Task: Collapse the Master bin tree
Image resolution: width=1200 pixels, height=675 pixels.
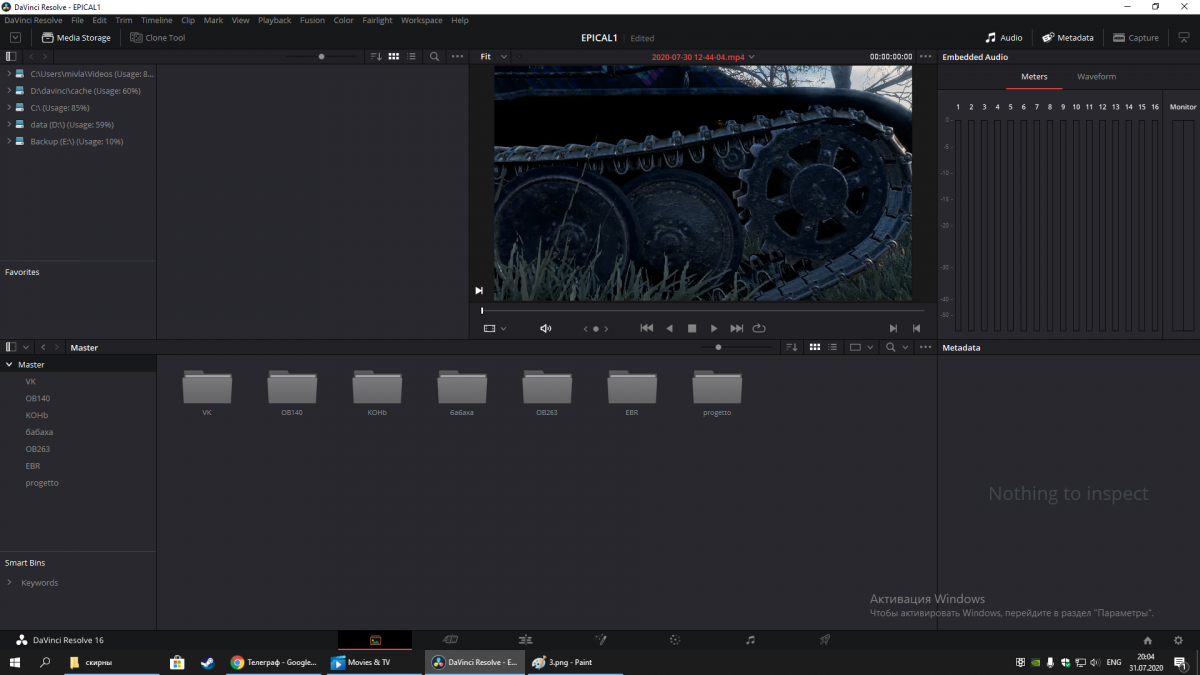Action: [9, 365]
